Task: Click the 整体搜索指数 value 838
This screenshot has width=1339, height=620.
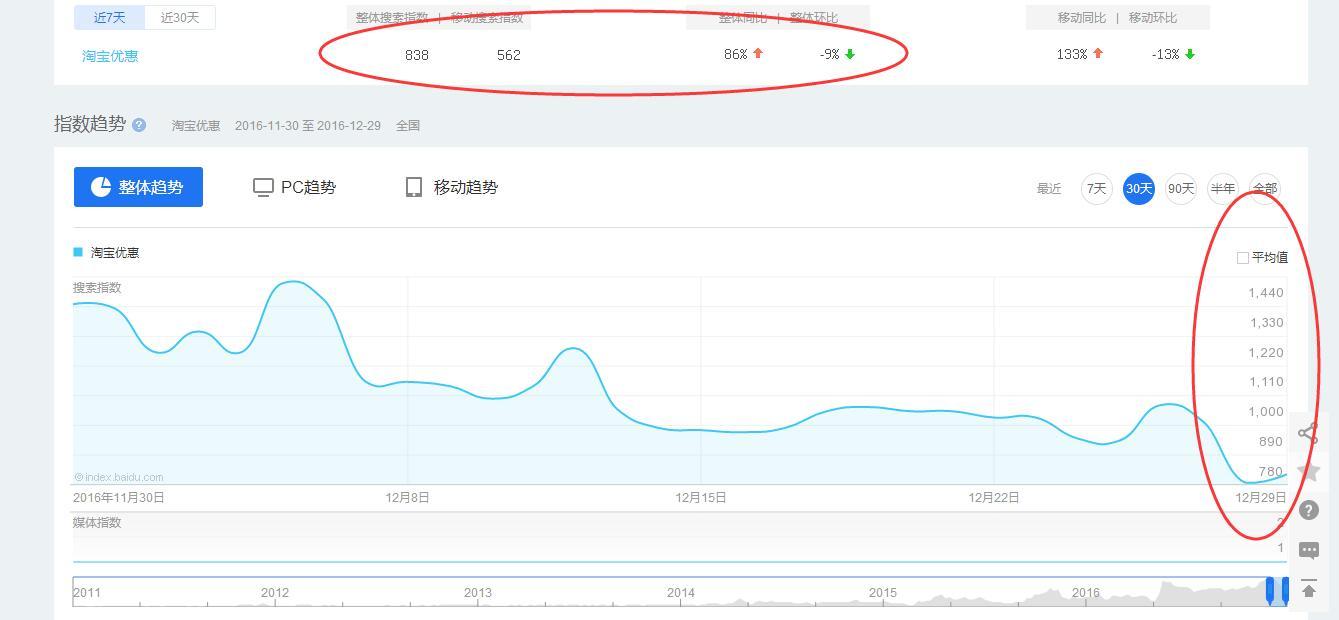Action: pos(417,55)
